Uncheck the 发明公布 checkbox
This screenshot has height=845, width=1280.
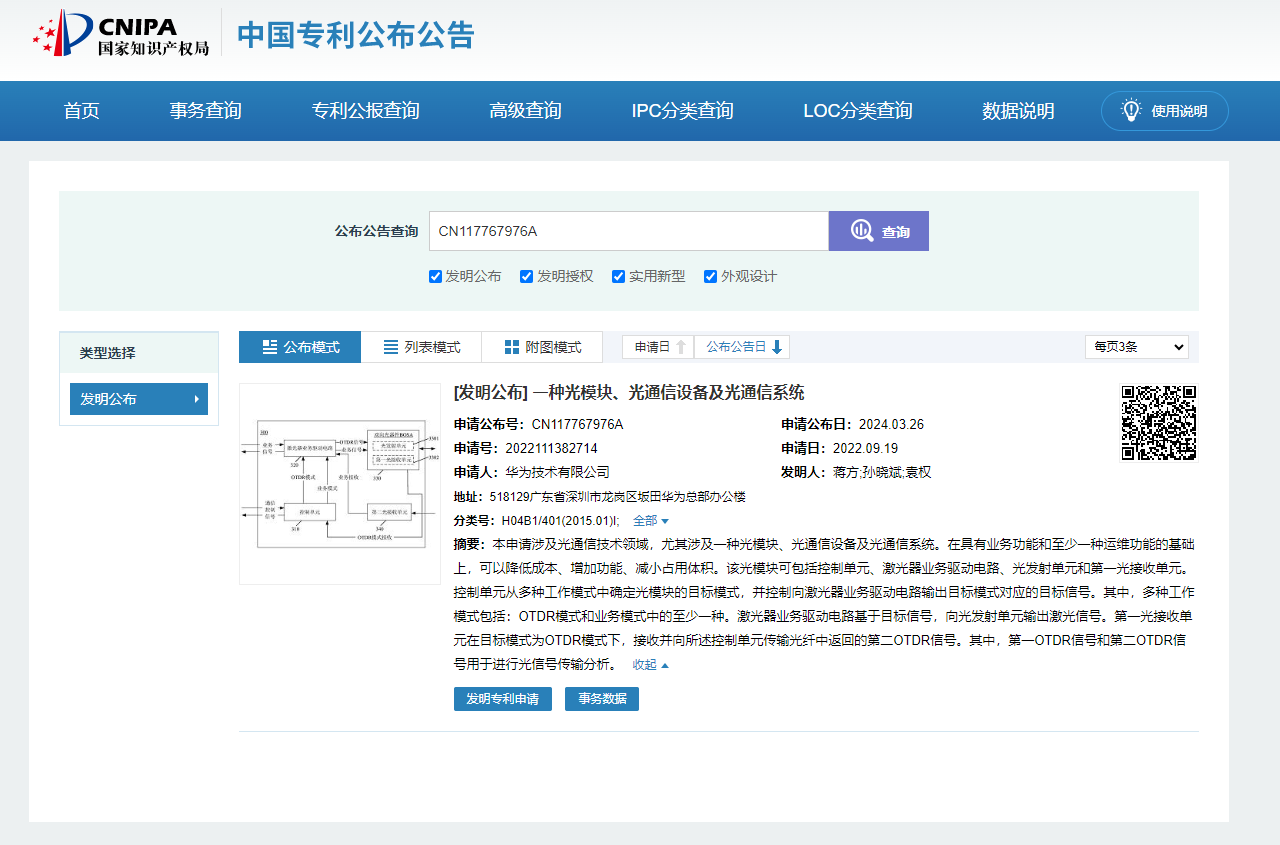tap(435, 277)
